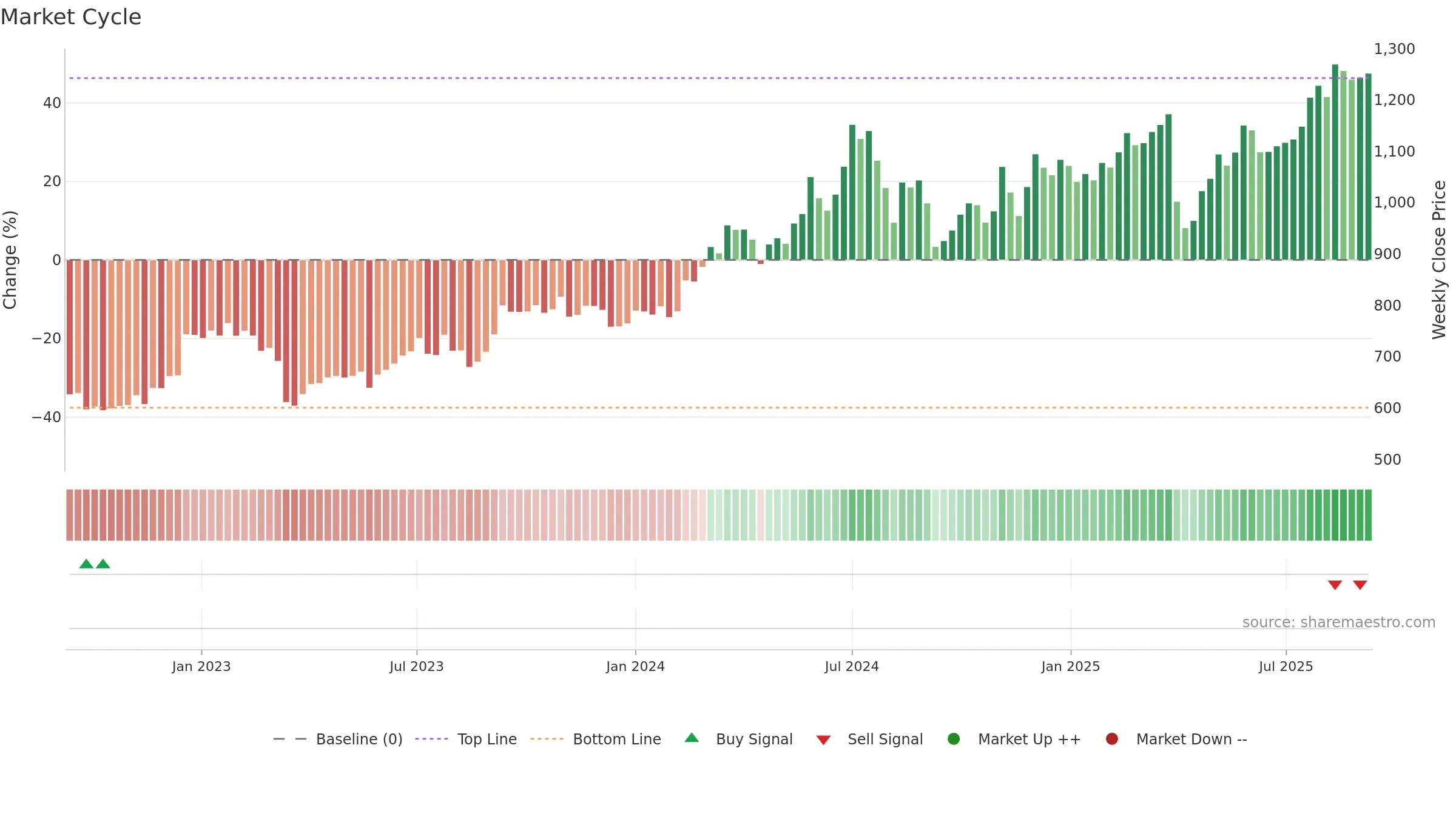This screenshot has height=819, width=1456.
Task: Click the gray dashed Baseline legend sample
Action: click(x=290, y=739)
